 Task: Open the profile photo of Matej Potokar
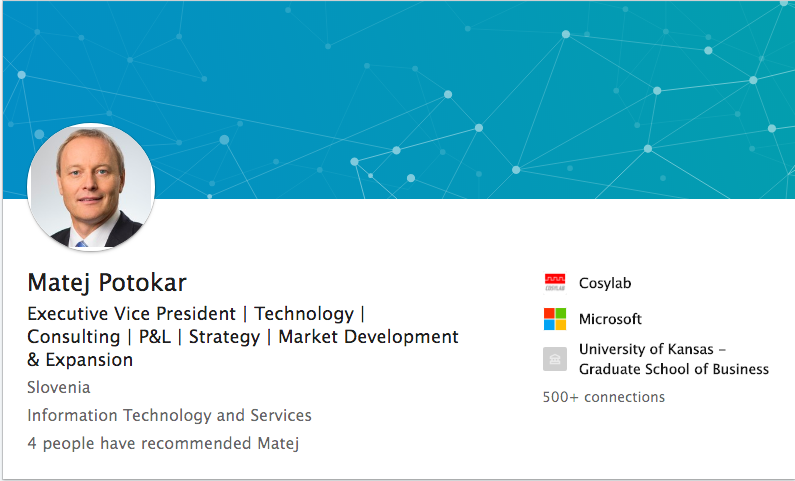(91, 187)
